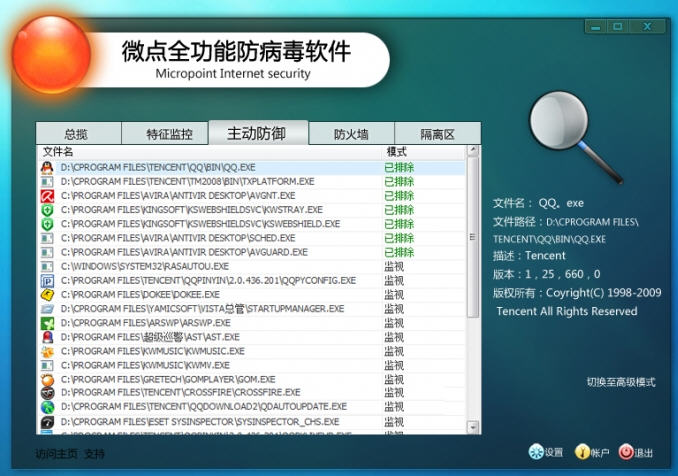Click the red Avira icon beside AVGNT.EXE
Viewport: 678px width, 476px height.
(47, 196)
